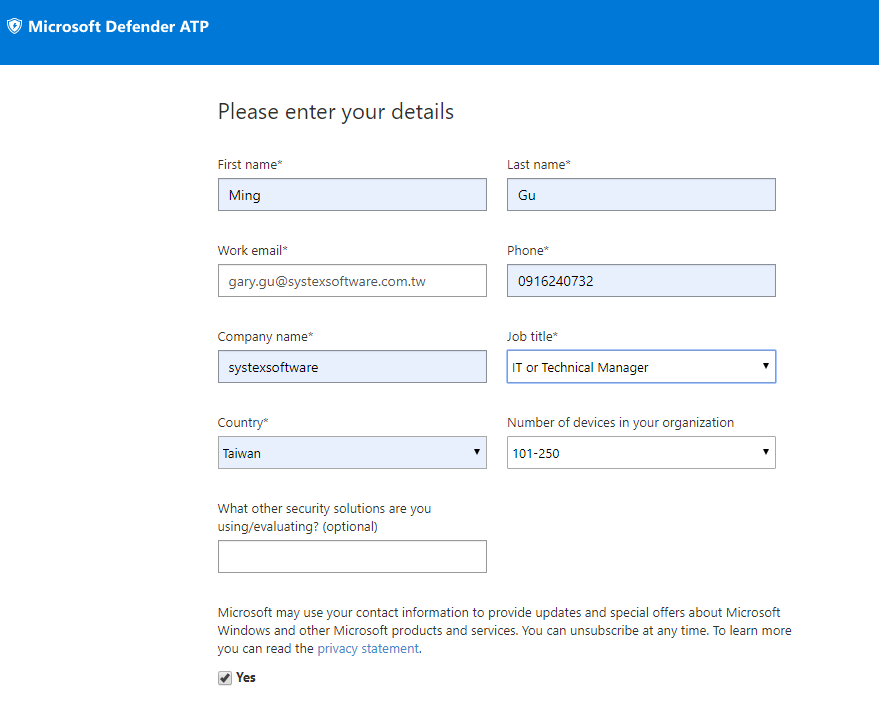
Task: Select the Phone number field
Action: tap(641, 281)
